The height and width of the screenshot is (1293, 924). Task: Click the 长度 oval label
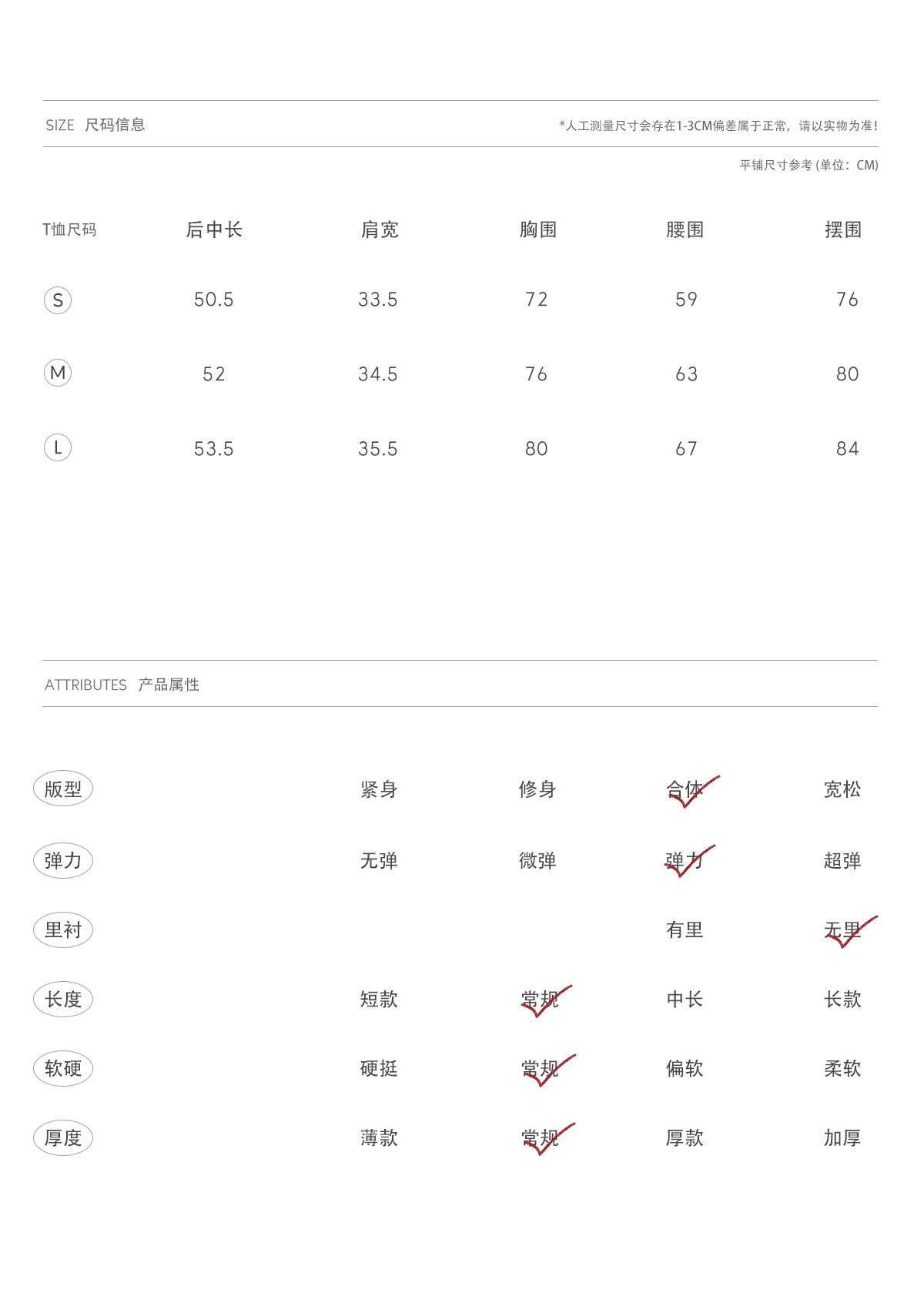click(63, 999)
